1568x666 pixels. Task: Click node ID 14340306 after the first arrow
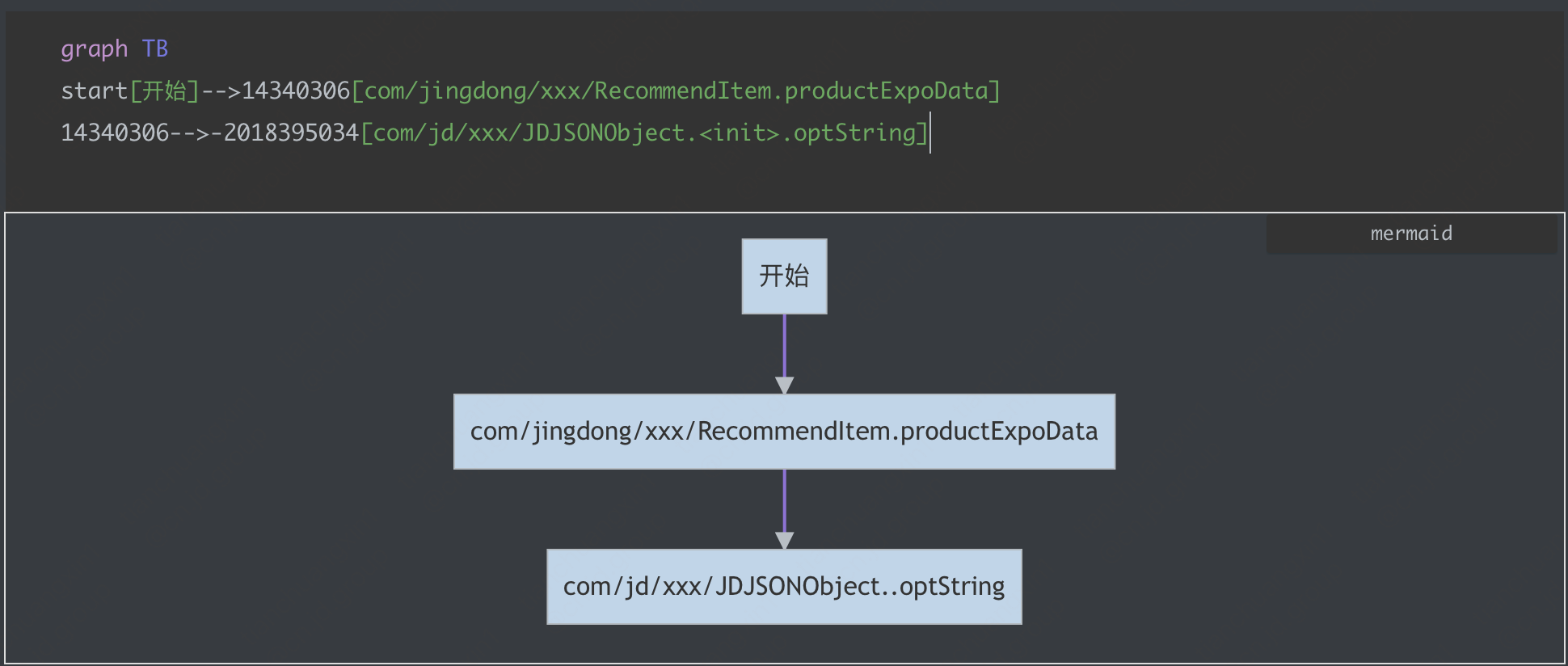[x=295, y=91]
